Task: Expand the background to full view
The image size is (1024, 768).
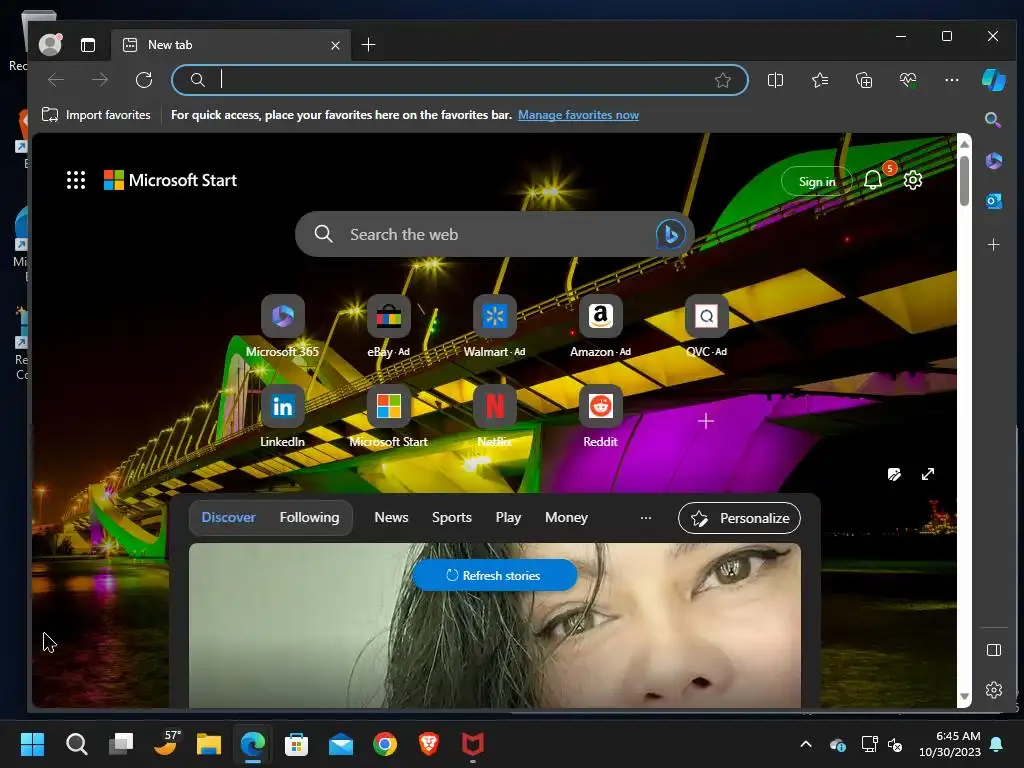Action: (x=927, y=474)
